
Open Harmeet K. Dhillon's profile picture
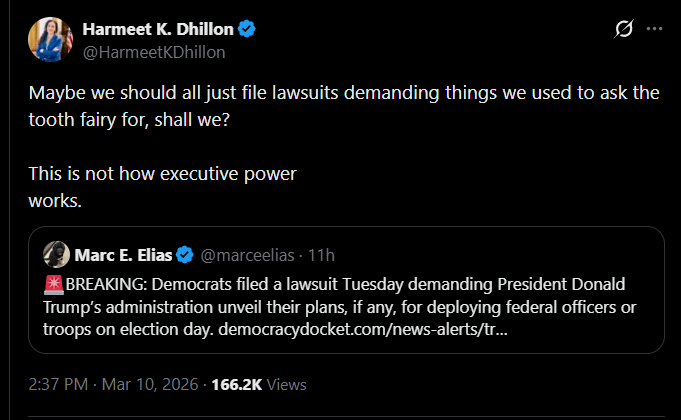(53, 40)
